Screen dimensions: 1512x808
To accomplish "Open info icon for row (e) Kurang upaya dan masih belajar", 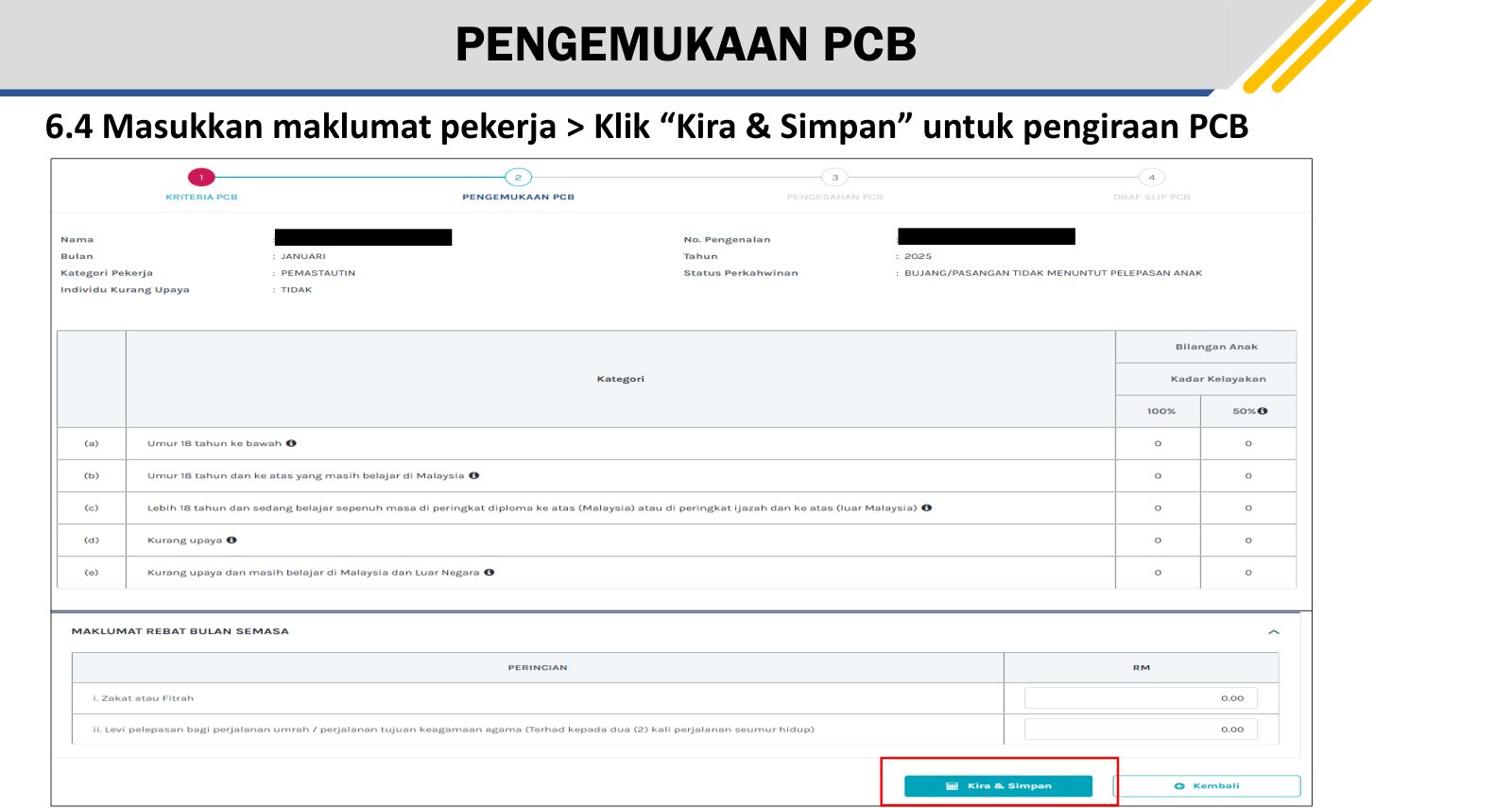I will (490, 572).
